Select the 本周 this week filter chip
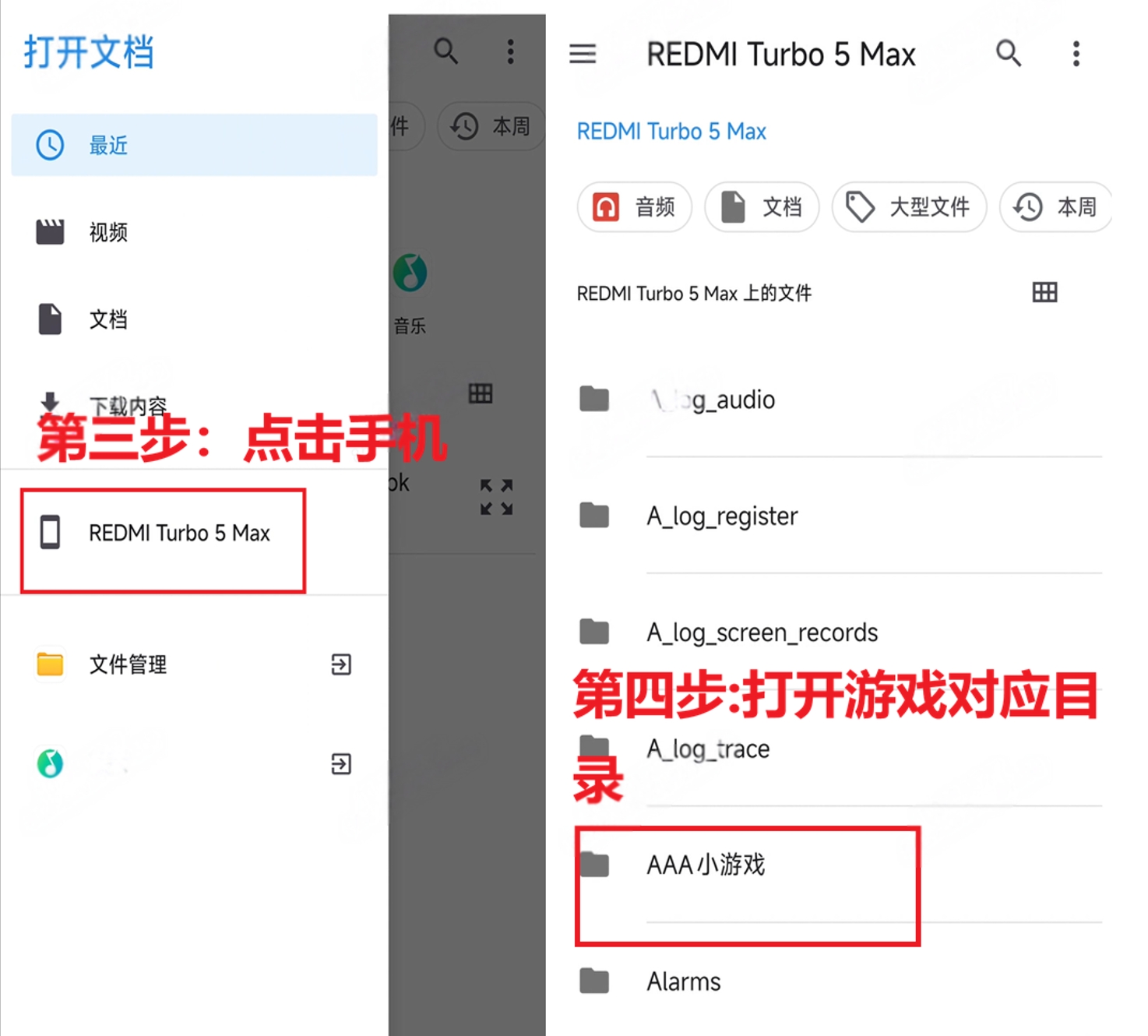This screenshot has width=1148, height=1036. tap(1055, 207)
